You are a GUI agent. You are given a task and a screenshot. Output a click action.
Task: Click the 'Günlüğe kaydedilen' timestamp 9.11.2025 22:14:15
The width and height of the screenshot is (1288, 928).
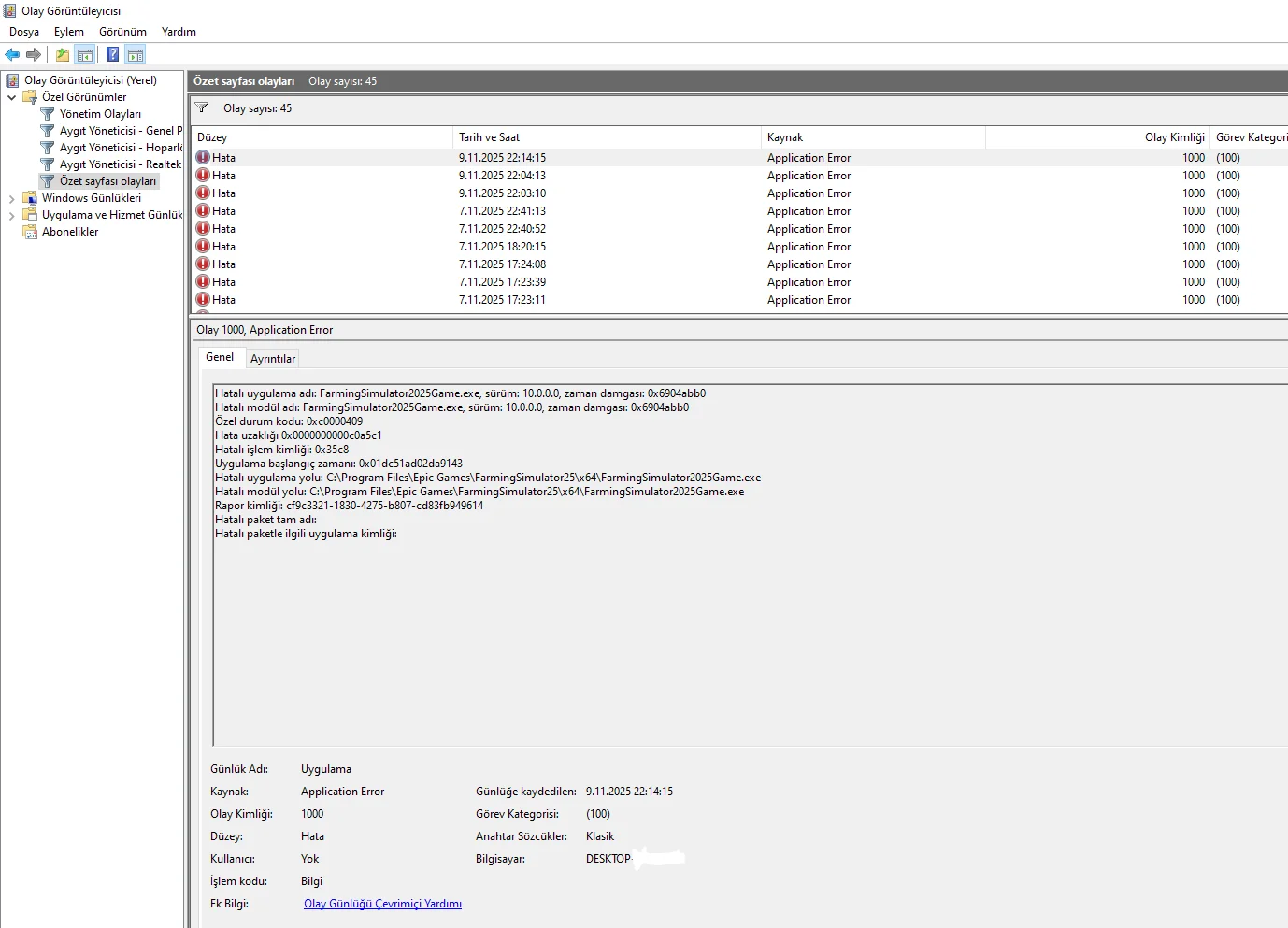pyautogui.click(x=629, y=792)
